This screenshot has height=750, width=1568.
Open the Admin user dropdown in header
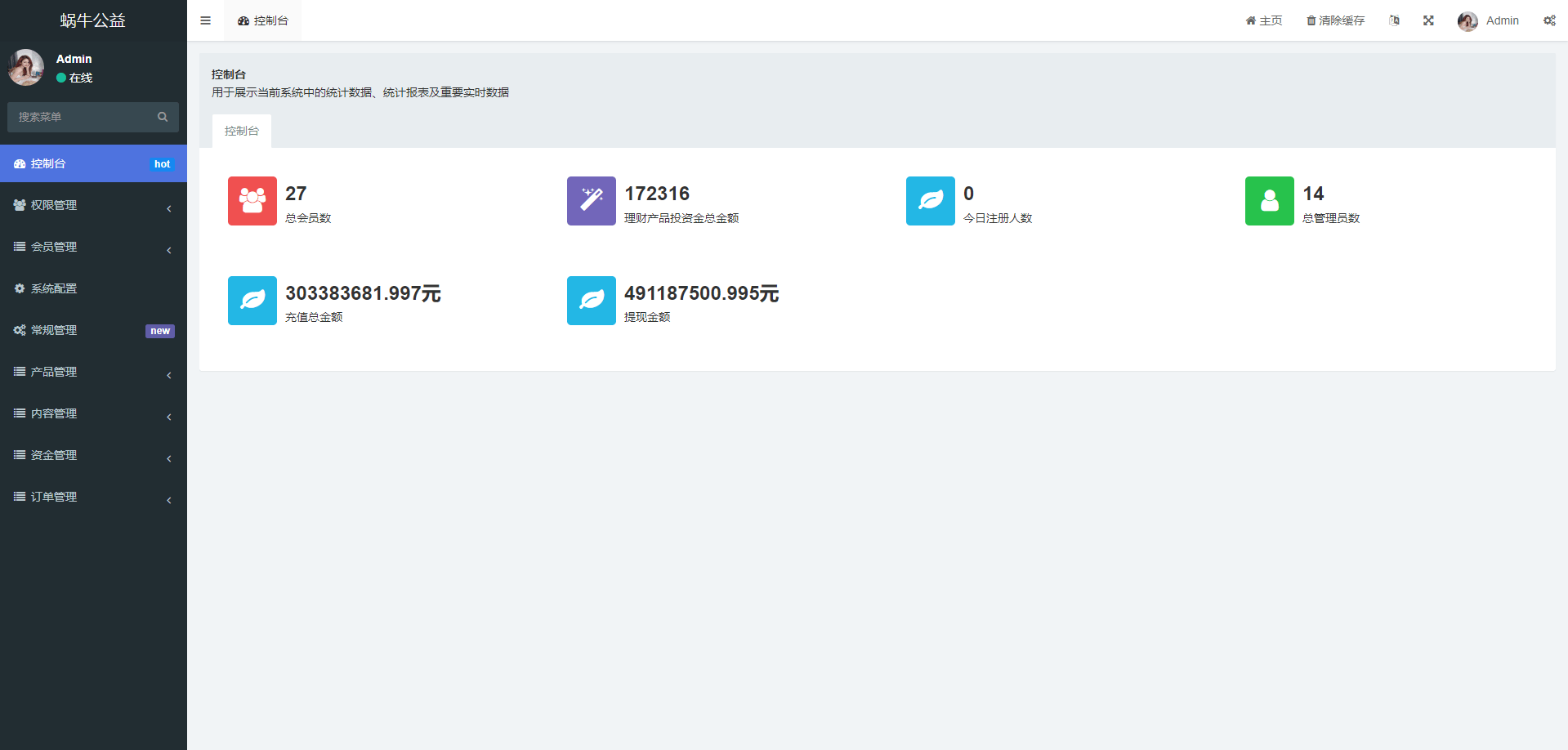point(1489,20)
